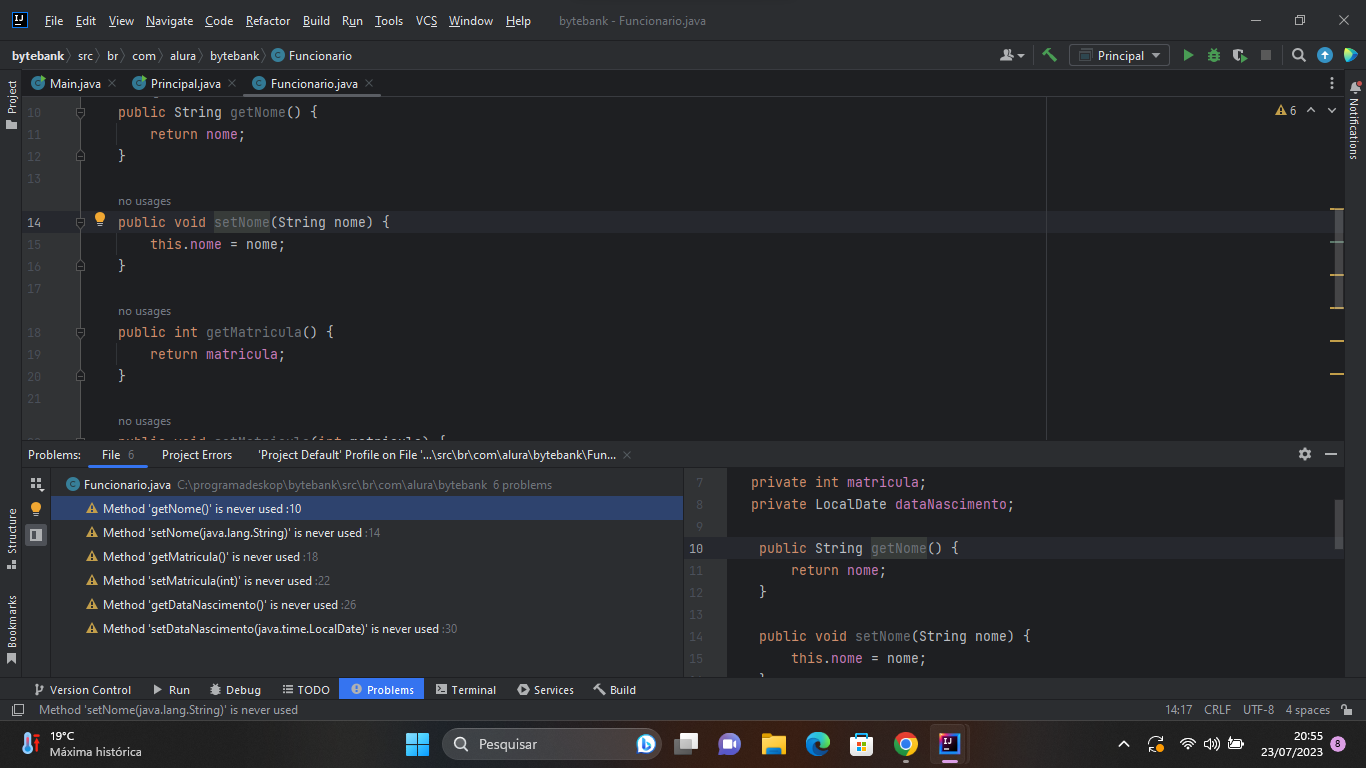
Task: Open the Run tool window button
Action: [x=171, y=690]
